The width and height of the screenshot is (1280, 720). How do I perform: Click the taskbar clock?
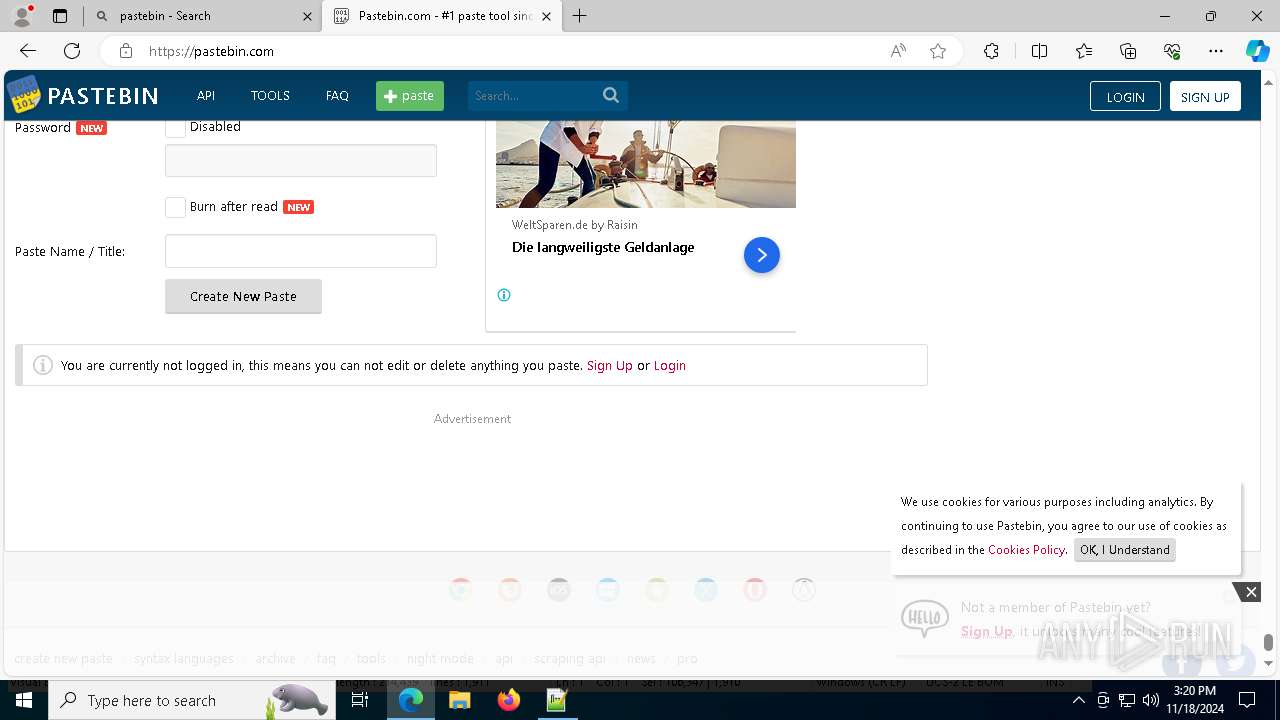[x=1195, y=700]
